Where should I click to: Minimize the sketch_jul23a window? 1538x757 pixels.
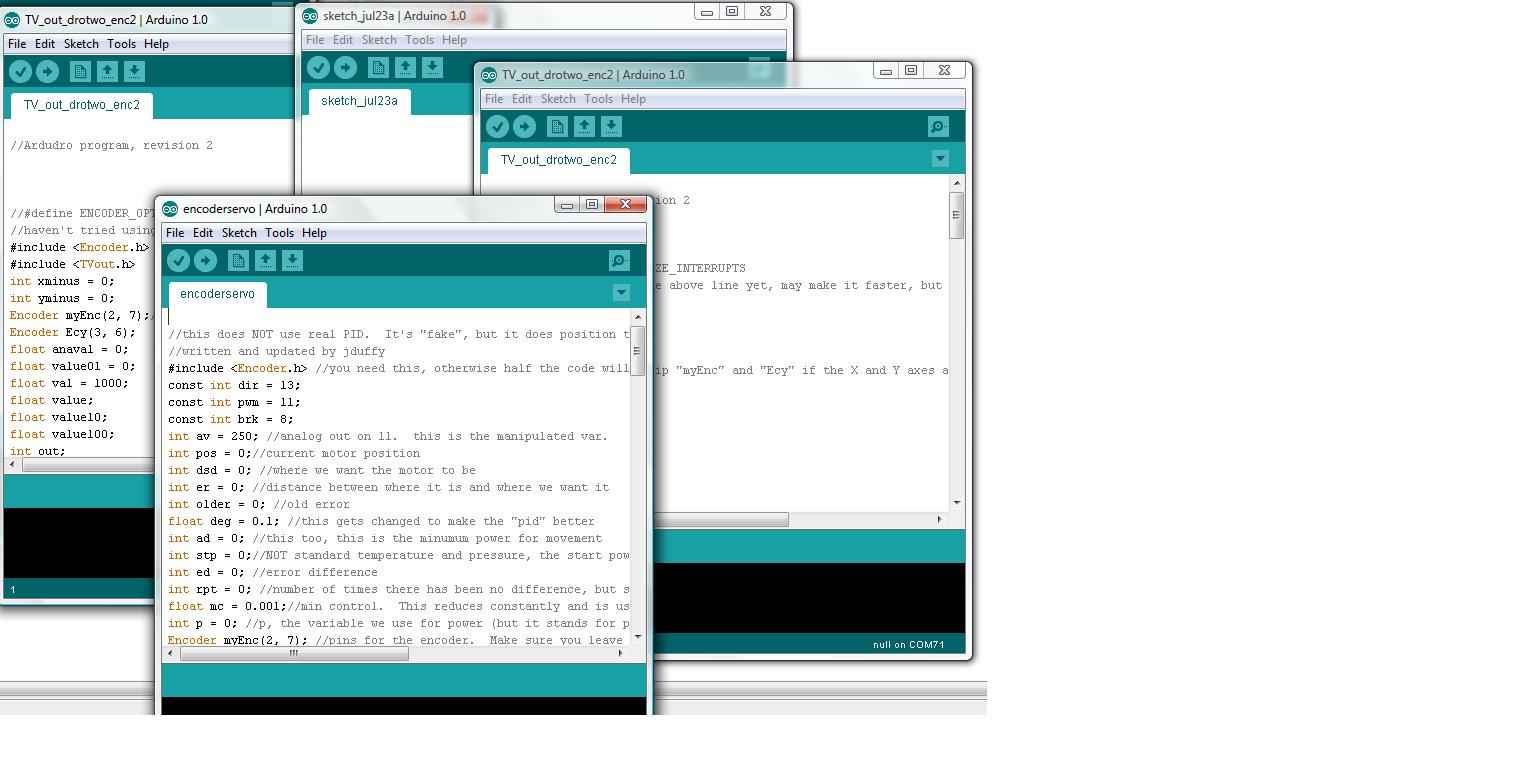pyautogui.click(x=707, y=12)
